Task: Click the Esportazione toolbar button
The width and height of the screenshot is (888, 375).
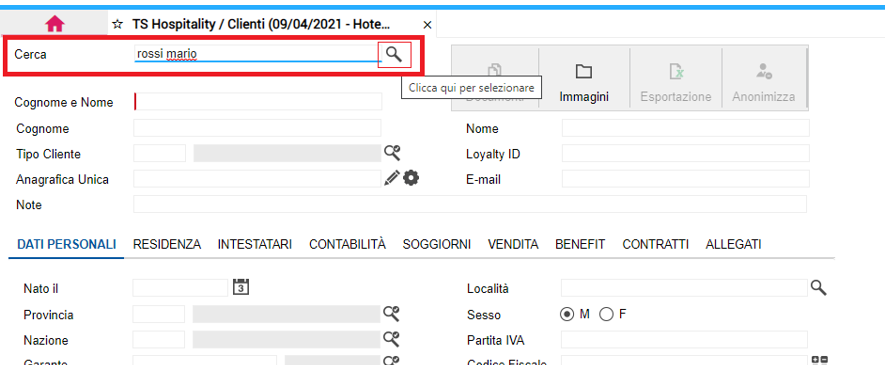Action: (x=676, y=78)
